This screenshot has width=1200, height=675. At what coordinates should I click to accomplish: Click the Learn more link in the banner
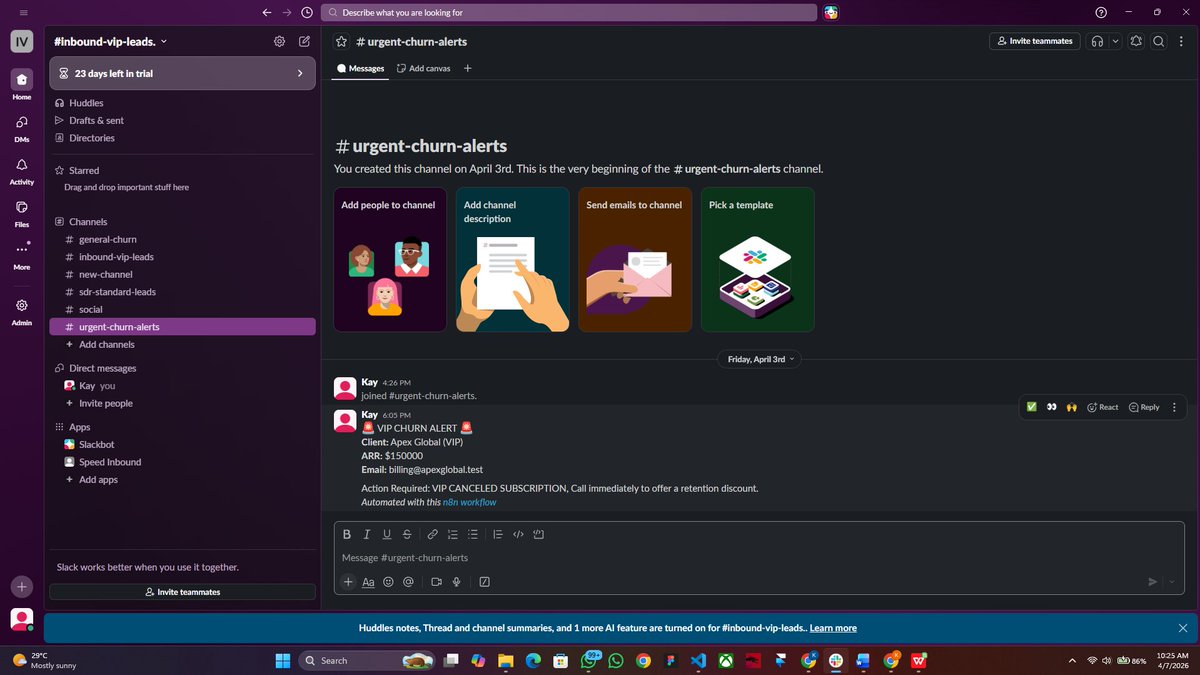coord(833,628)
